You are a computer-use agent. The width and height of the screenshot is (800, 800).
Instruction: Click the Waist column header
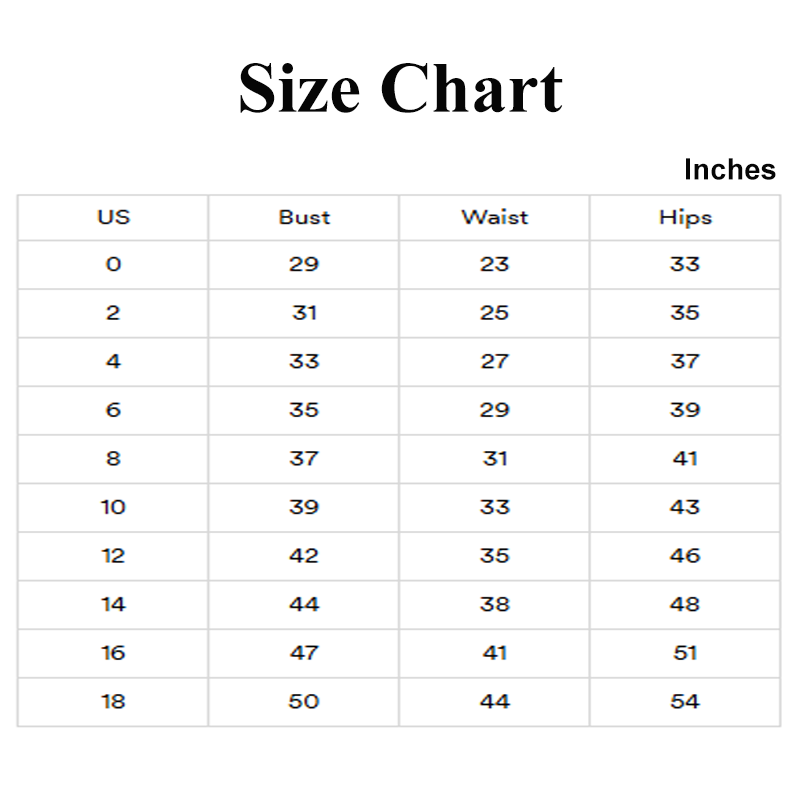tap(494, 217)
